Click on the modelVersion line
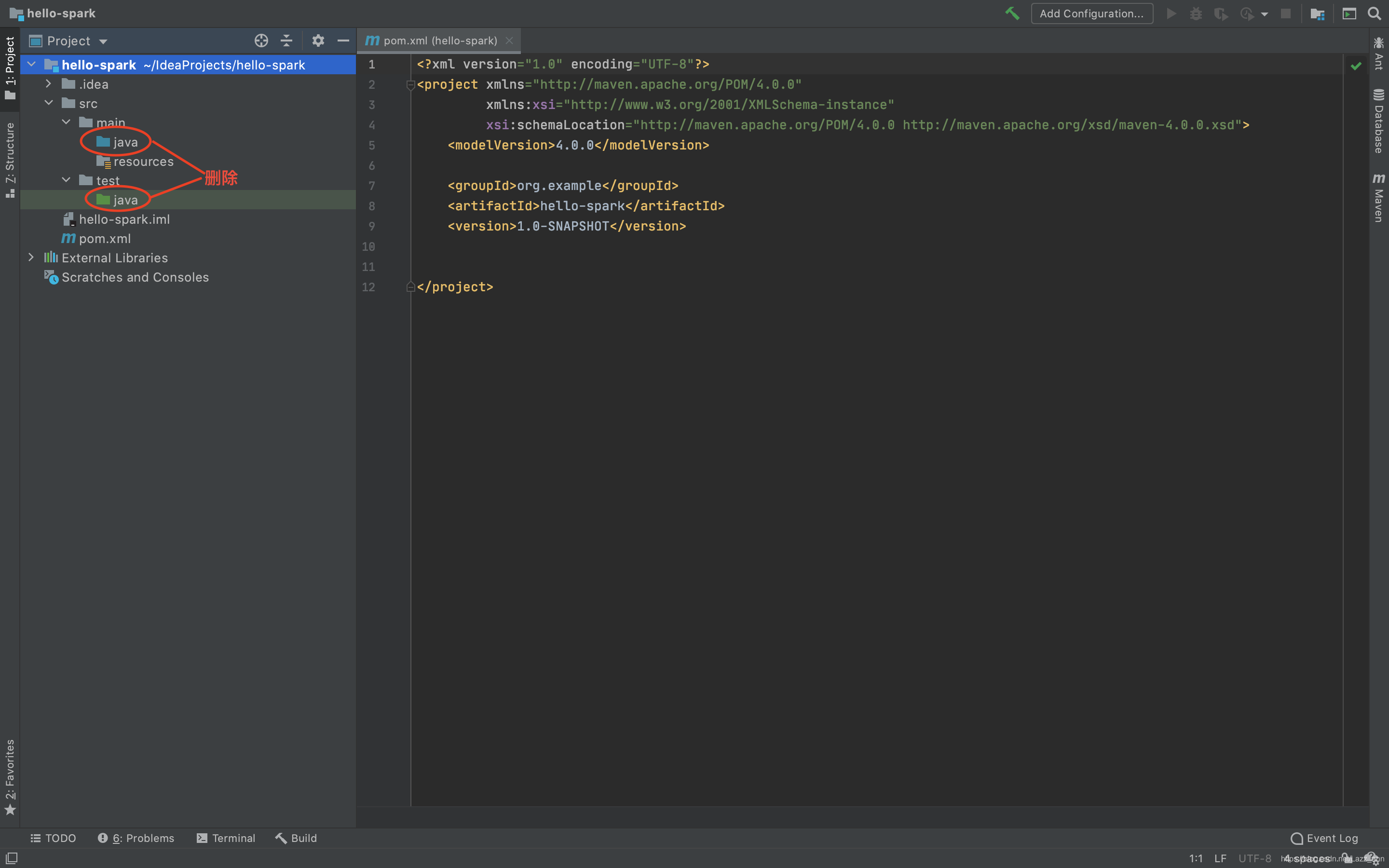The image size is (1389, 868). [x=578, y=145]
